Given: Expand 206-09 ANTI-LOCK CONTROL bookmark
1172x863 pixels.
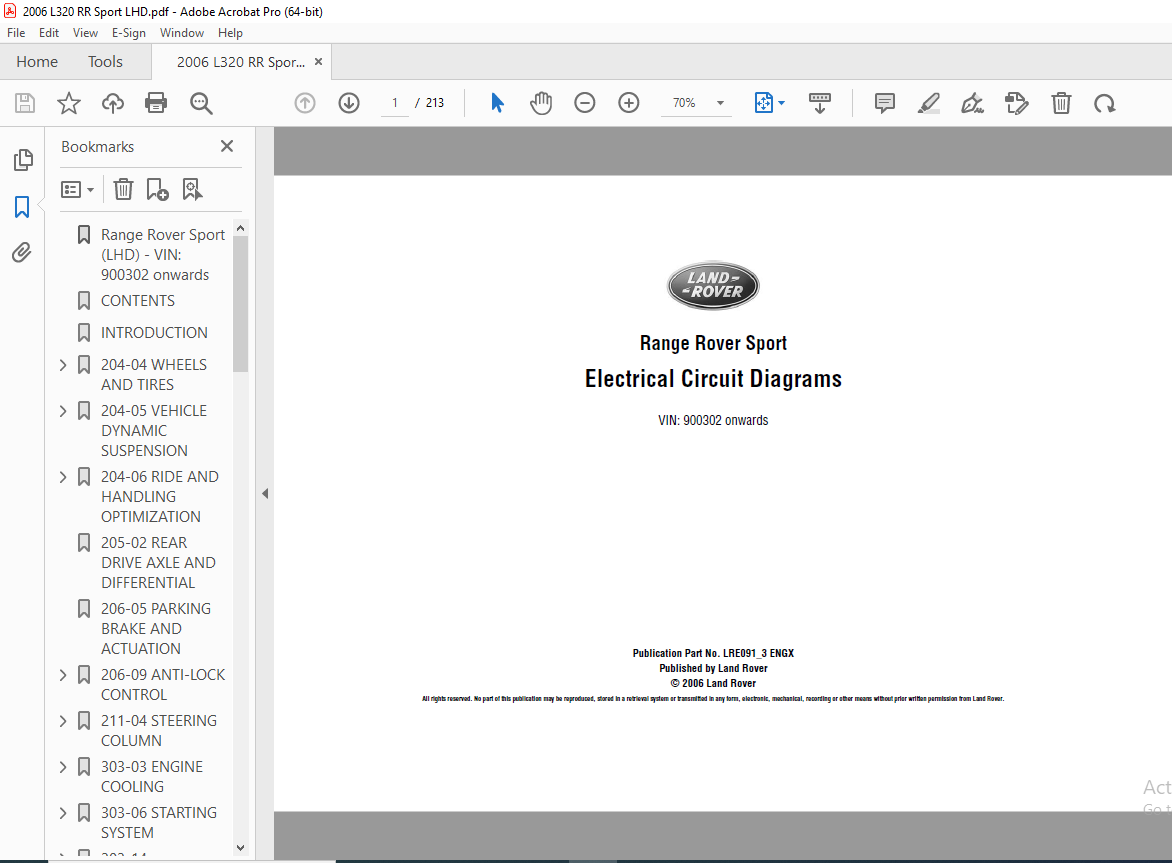Looking at the screenshot, I should tap(64, 675).
